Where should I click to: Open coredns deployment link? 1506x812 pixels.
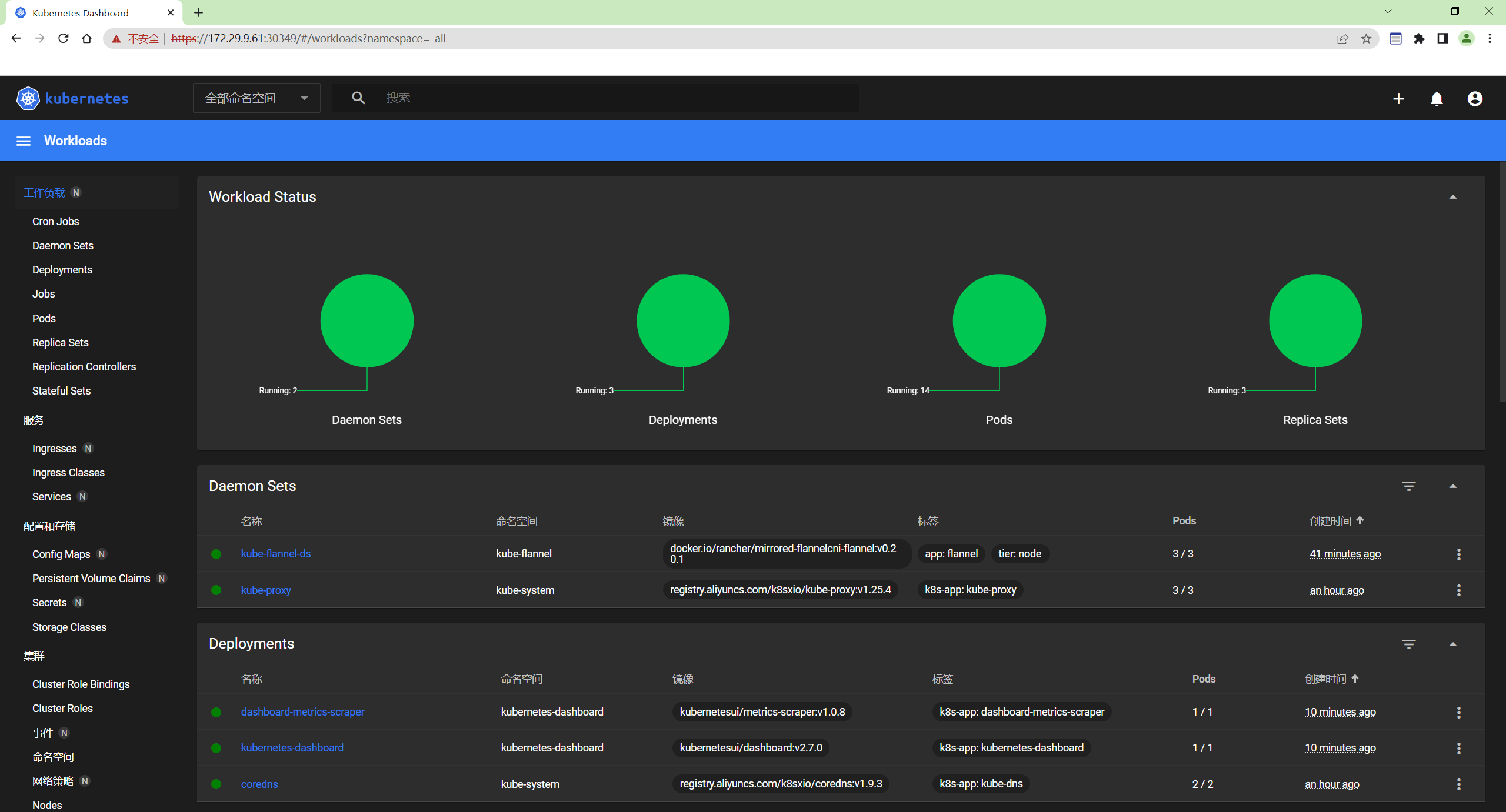pos(259,784)
